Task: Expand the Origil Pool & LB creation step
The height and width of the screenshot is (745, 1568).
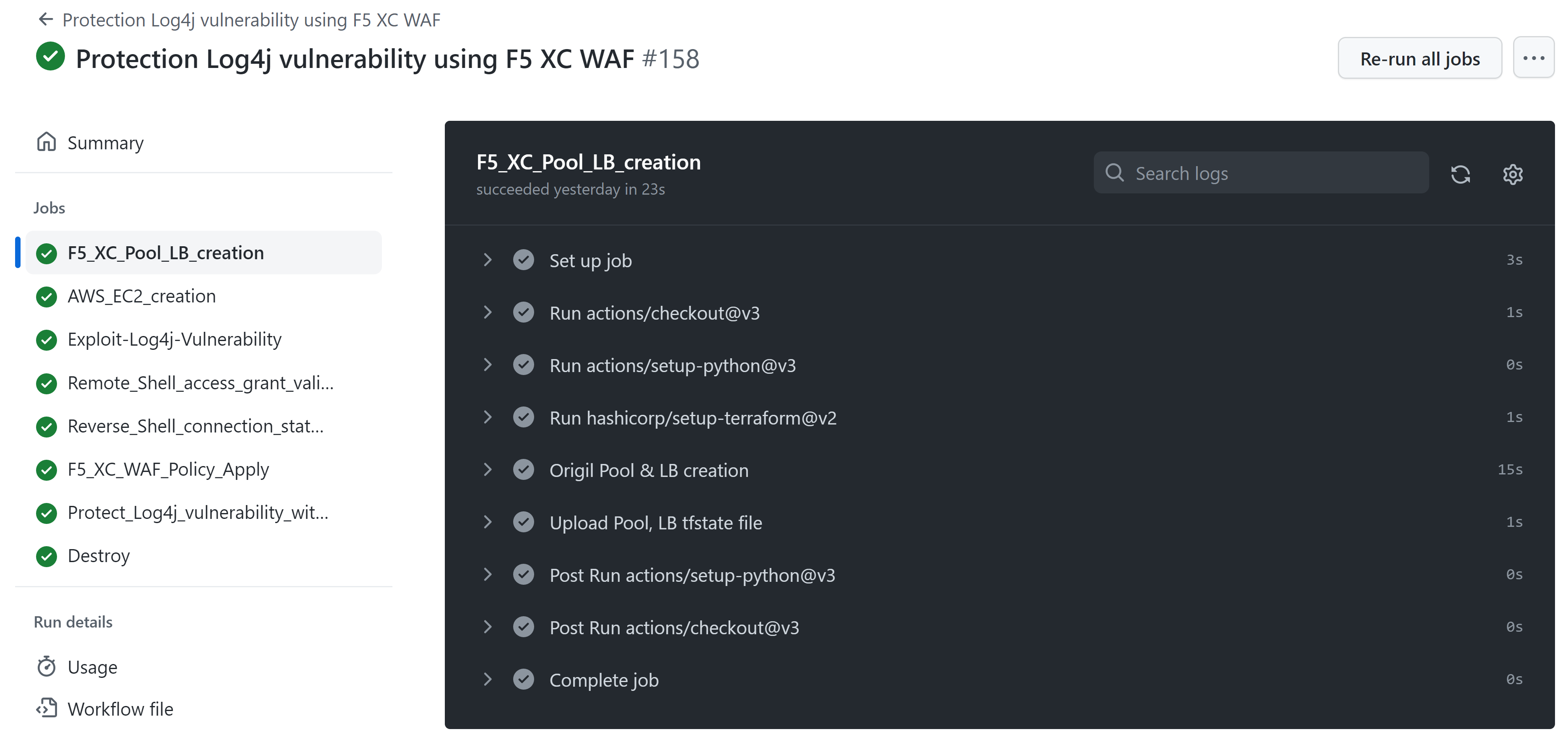Action: click(x=488, y=469)
